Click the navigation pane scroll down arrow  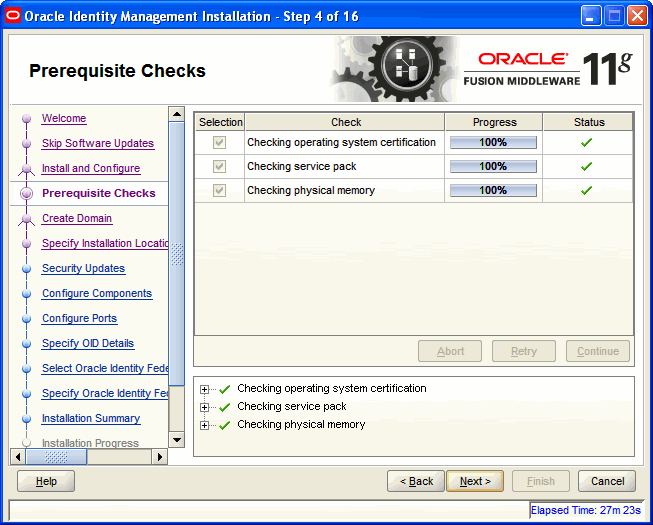177,440
